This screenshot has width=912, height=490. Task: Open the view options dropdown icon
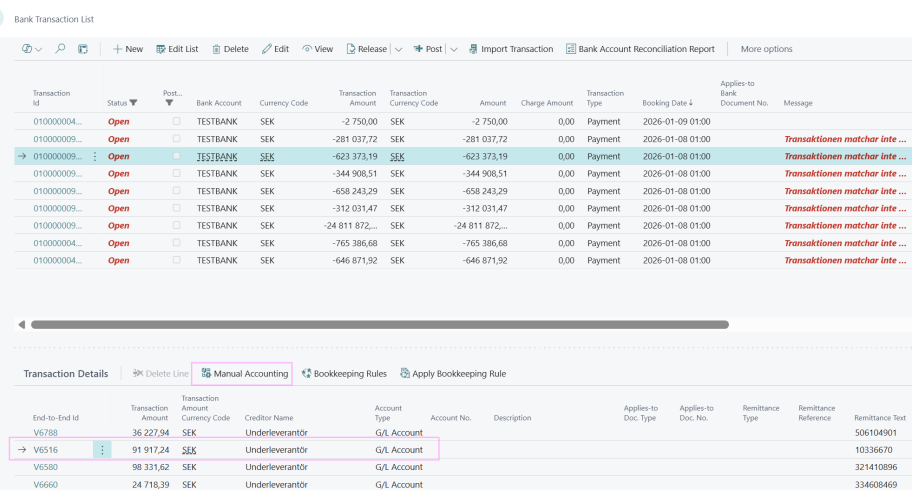[32, 49]
